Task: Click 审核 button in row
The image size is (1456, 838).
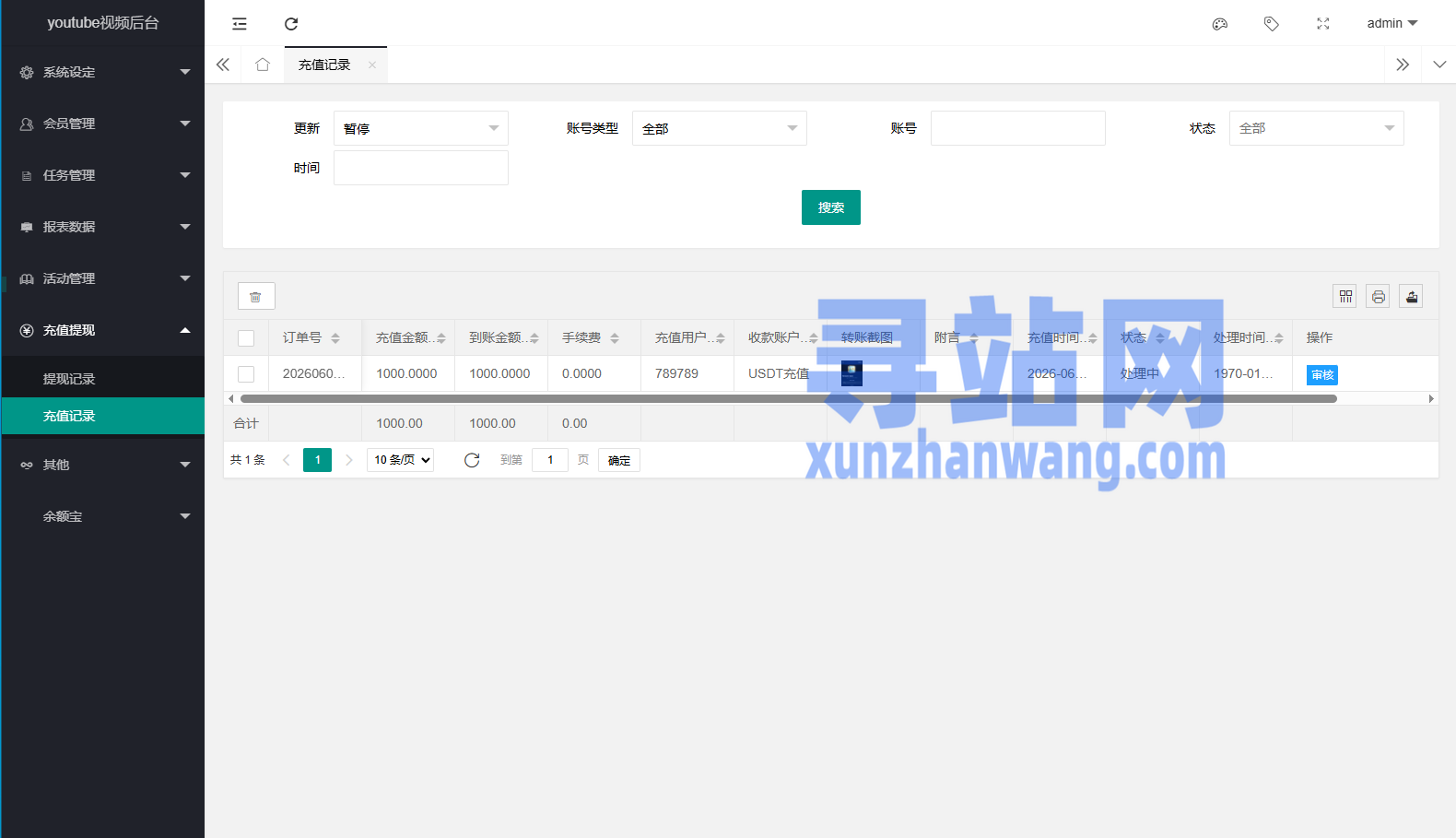Action: (1322, 375)
